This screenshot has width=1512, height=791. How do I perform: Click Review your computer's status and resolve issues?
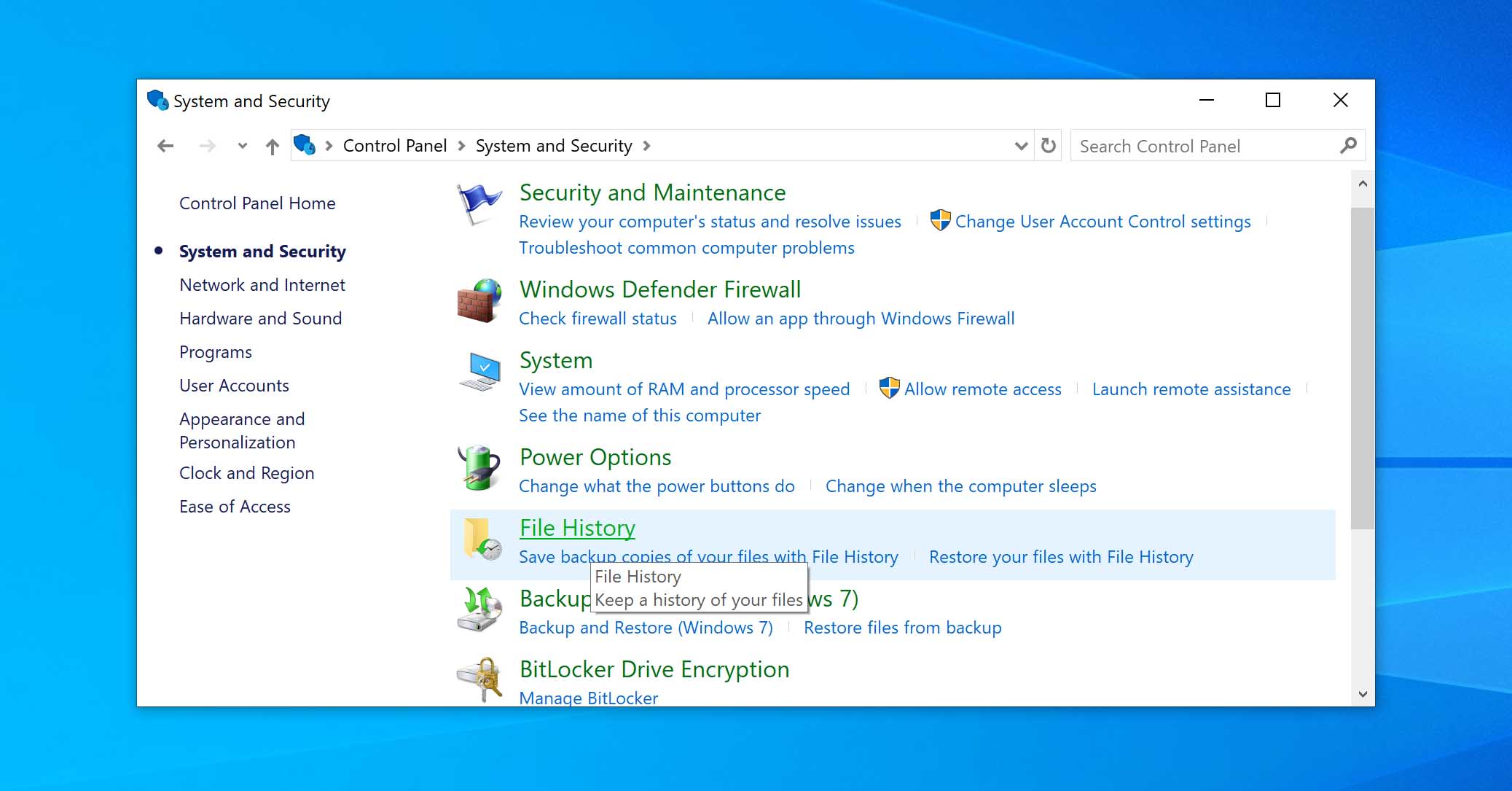tap(710, 222)
